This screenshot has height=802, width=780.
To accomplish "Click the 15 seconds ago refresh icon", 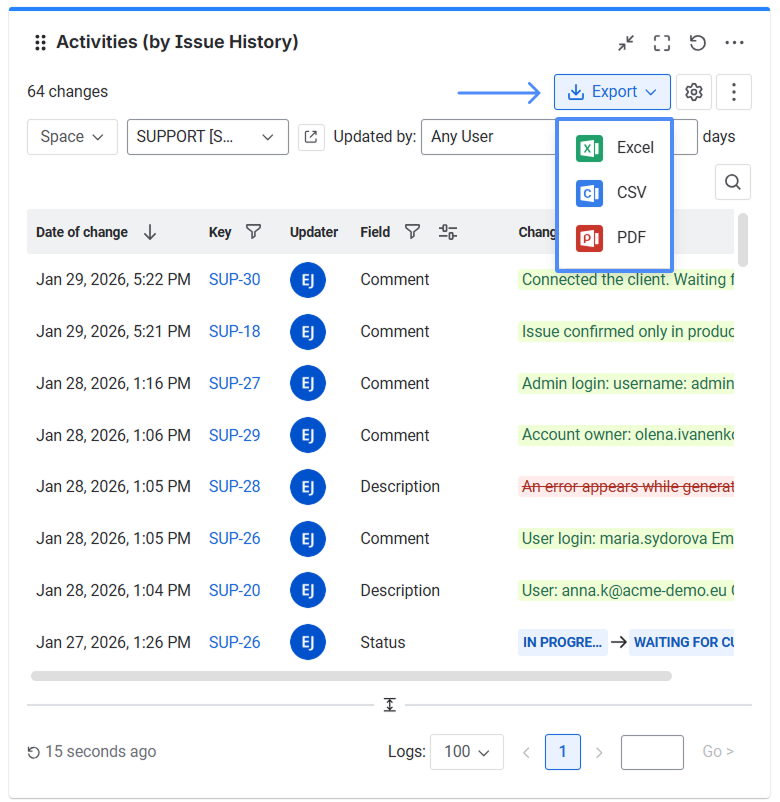I will pos(34,753).
